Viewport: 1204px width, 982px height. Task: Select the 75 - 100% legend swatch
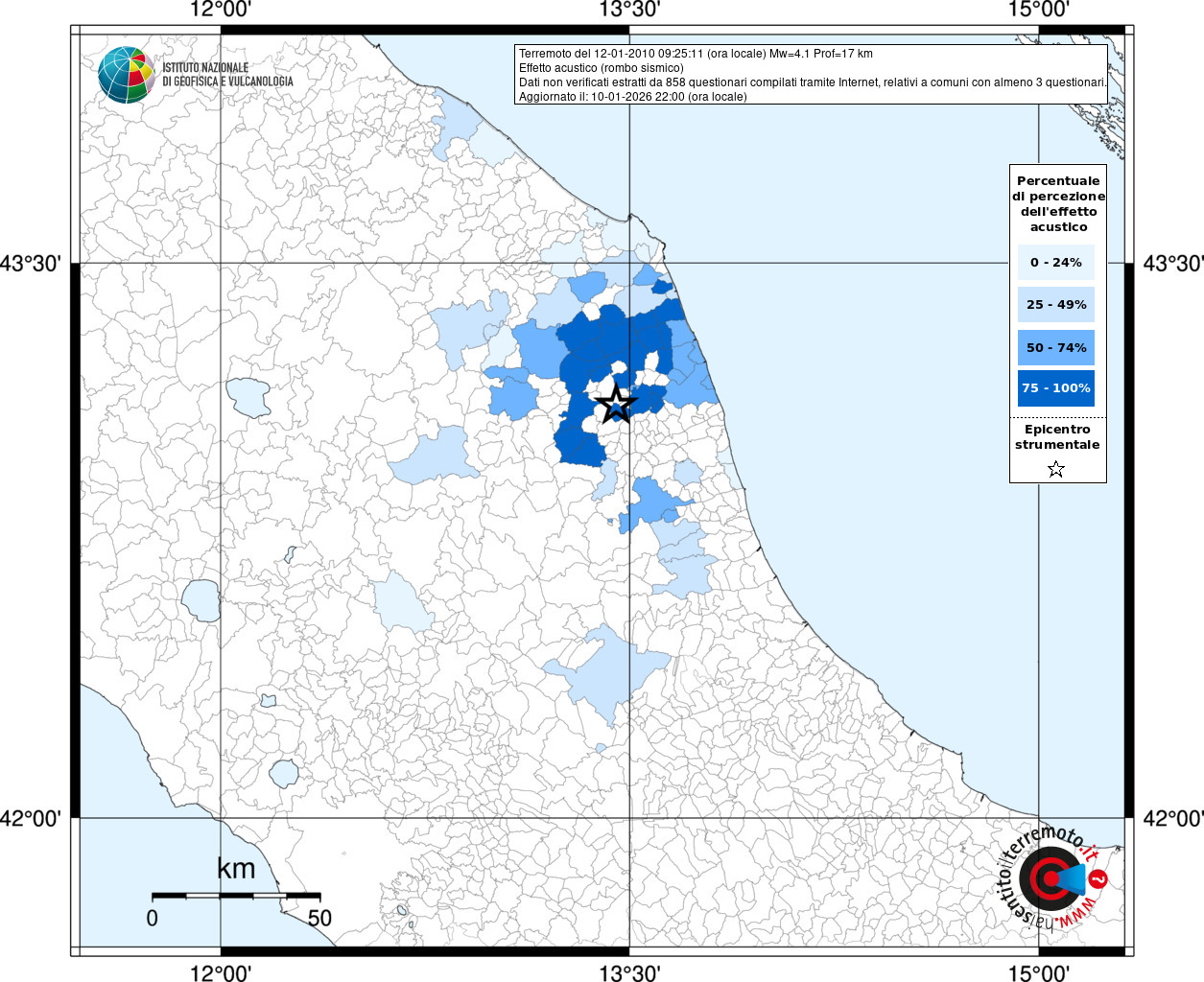point(1055,388)
